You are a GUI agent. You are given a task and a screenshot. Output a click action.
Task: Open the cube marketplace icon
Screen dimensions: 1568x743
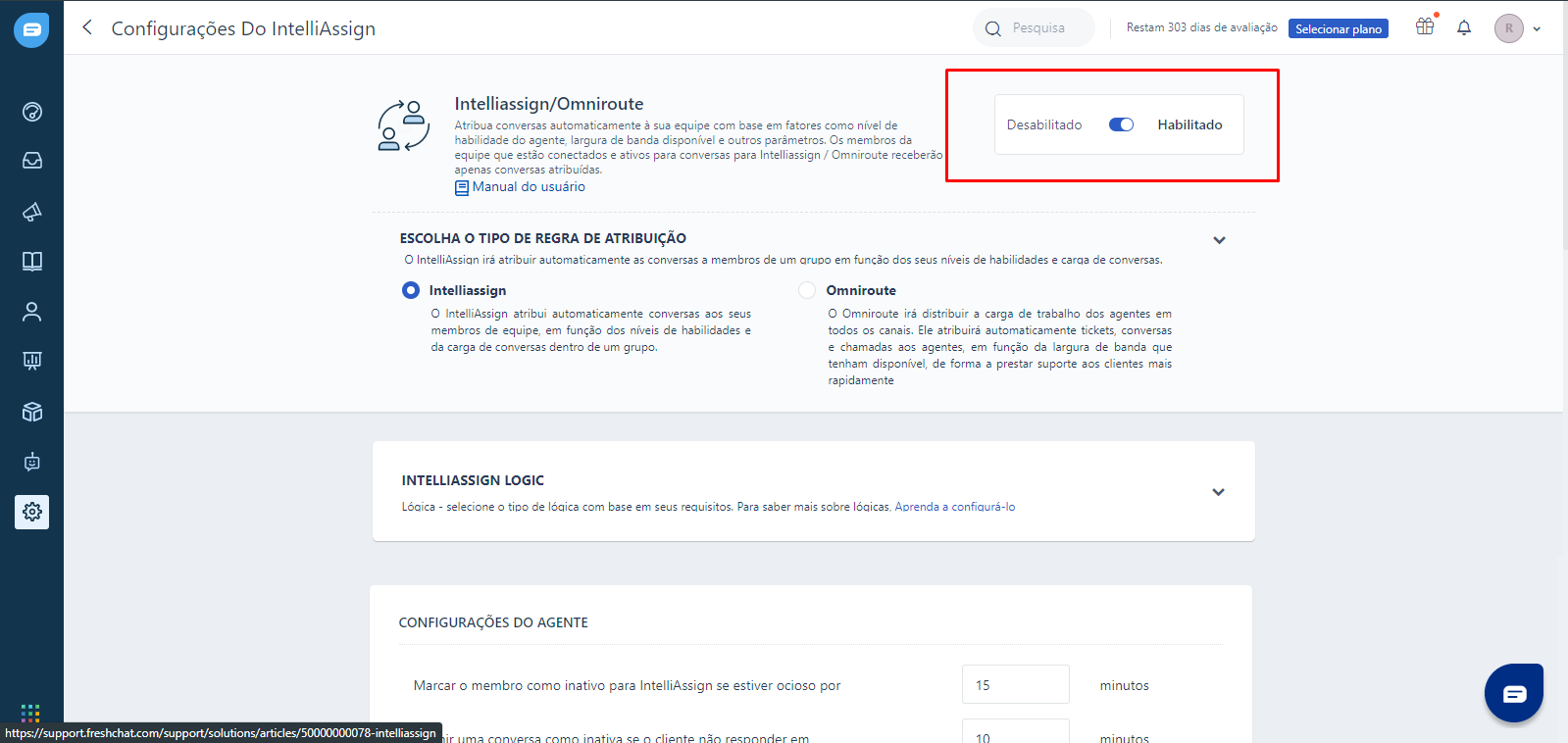(32, 412)
